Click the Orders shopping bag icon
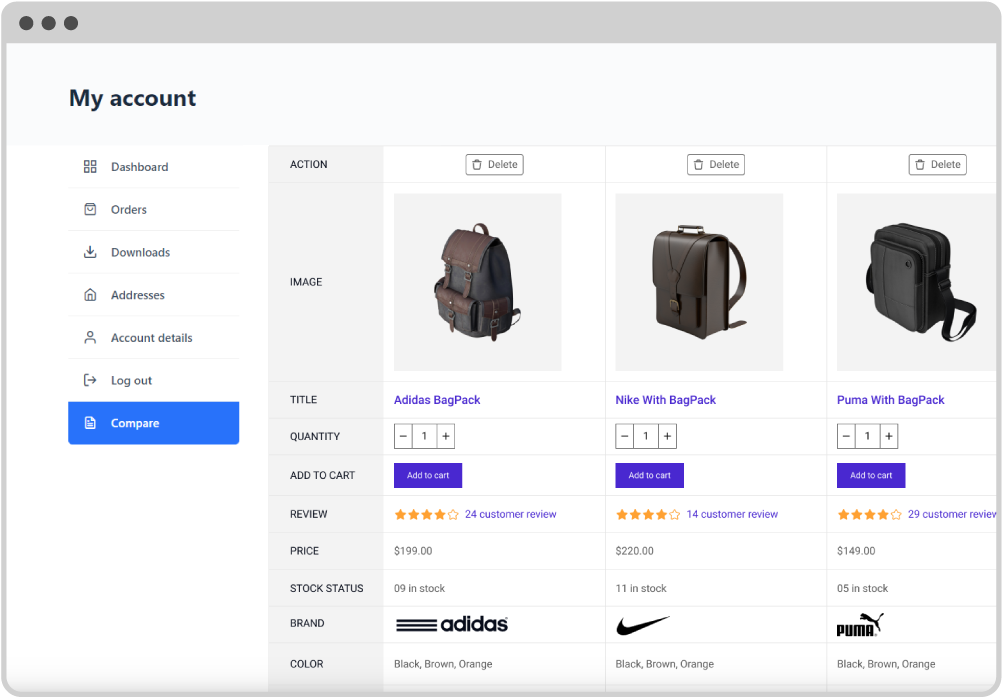This screenshot has height=697, width=1002. coord(90,210)
